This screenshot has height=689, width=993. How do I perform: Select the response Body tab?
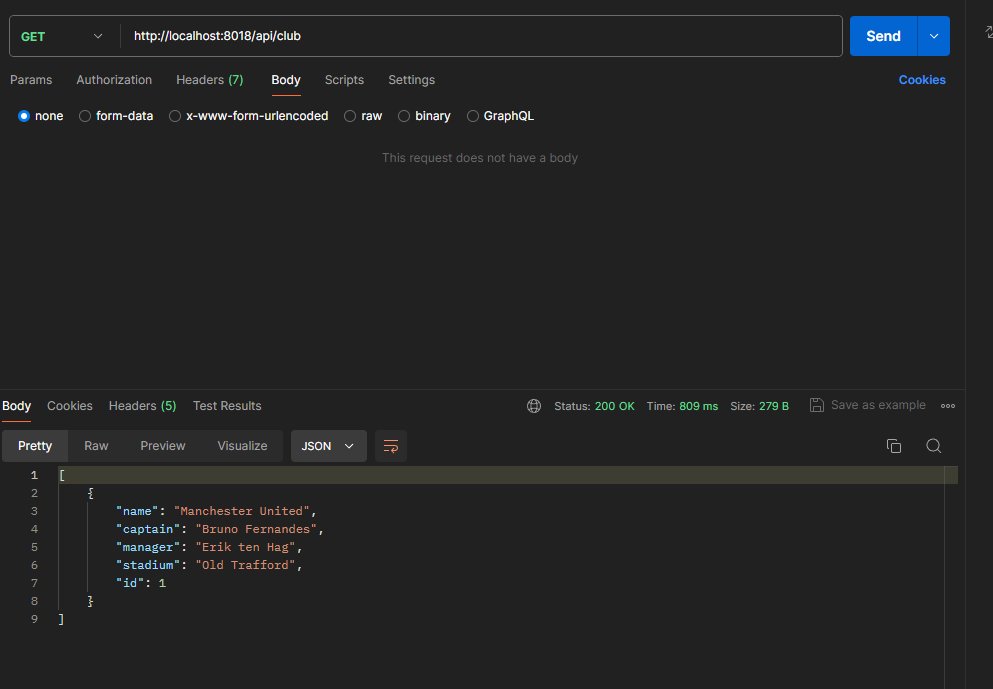point(16,406)
